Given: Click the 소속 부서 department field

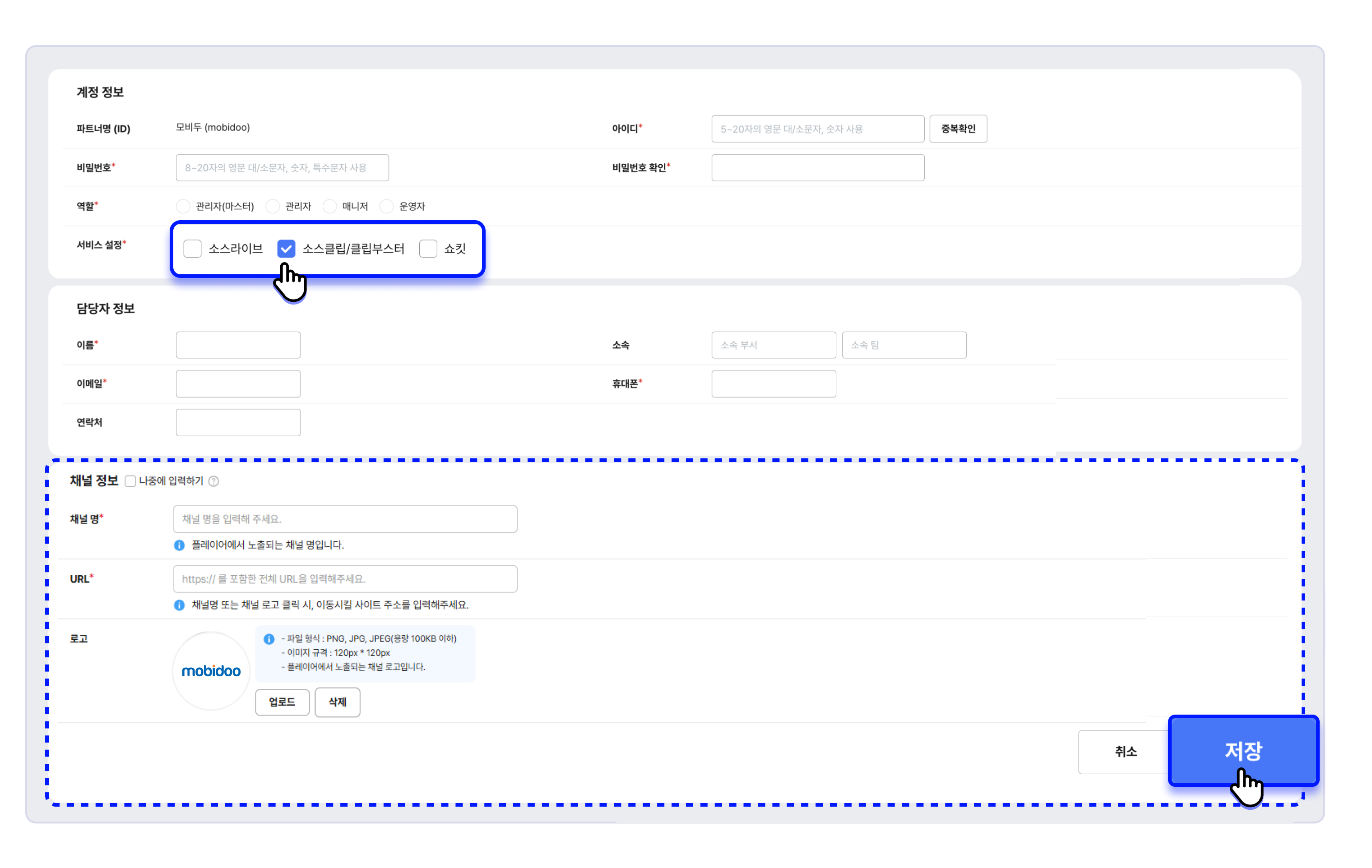Looking at the screenshot, I should (x=773, y=345).
